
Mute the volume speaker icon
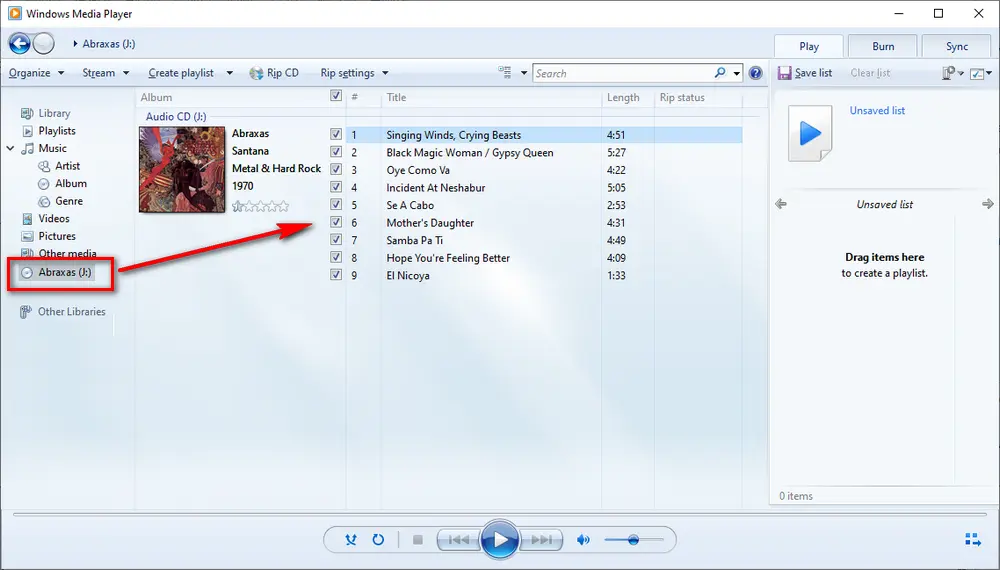click(583, 540)
